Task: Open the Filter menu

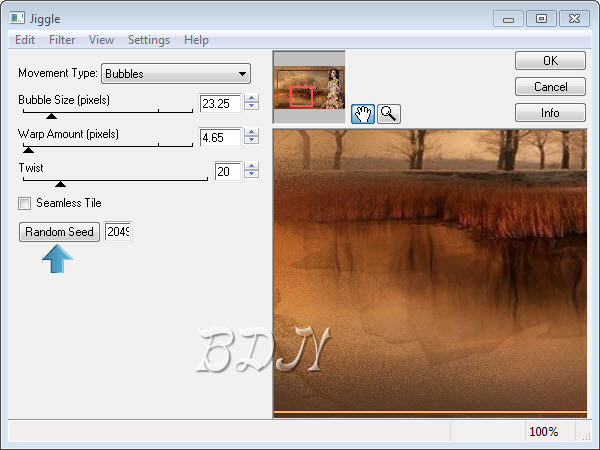Action: pos(62,40)
